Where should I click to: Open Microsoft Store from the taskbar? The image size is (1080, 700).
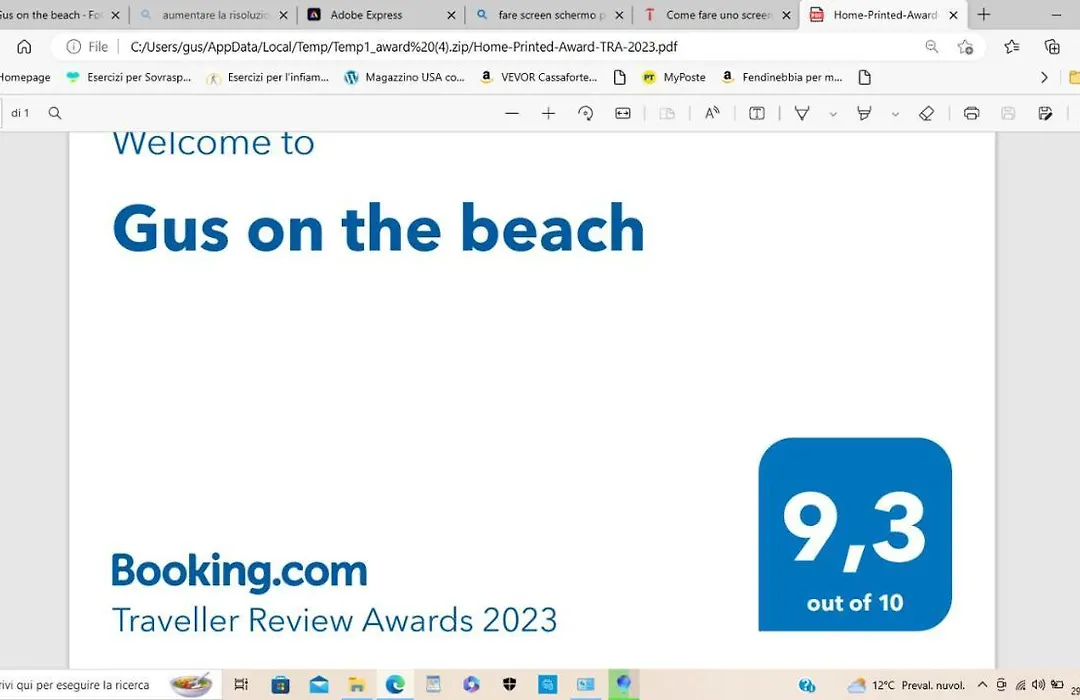[x=280, y=685]
